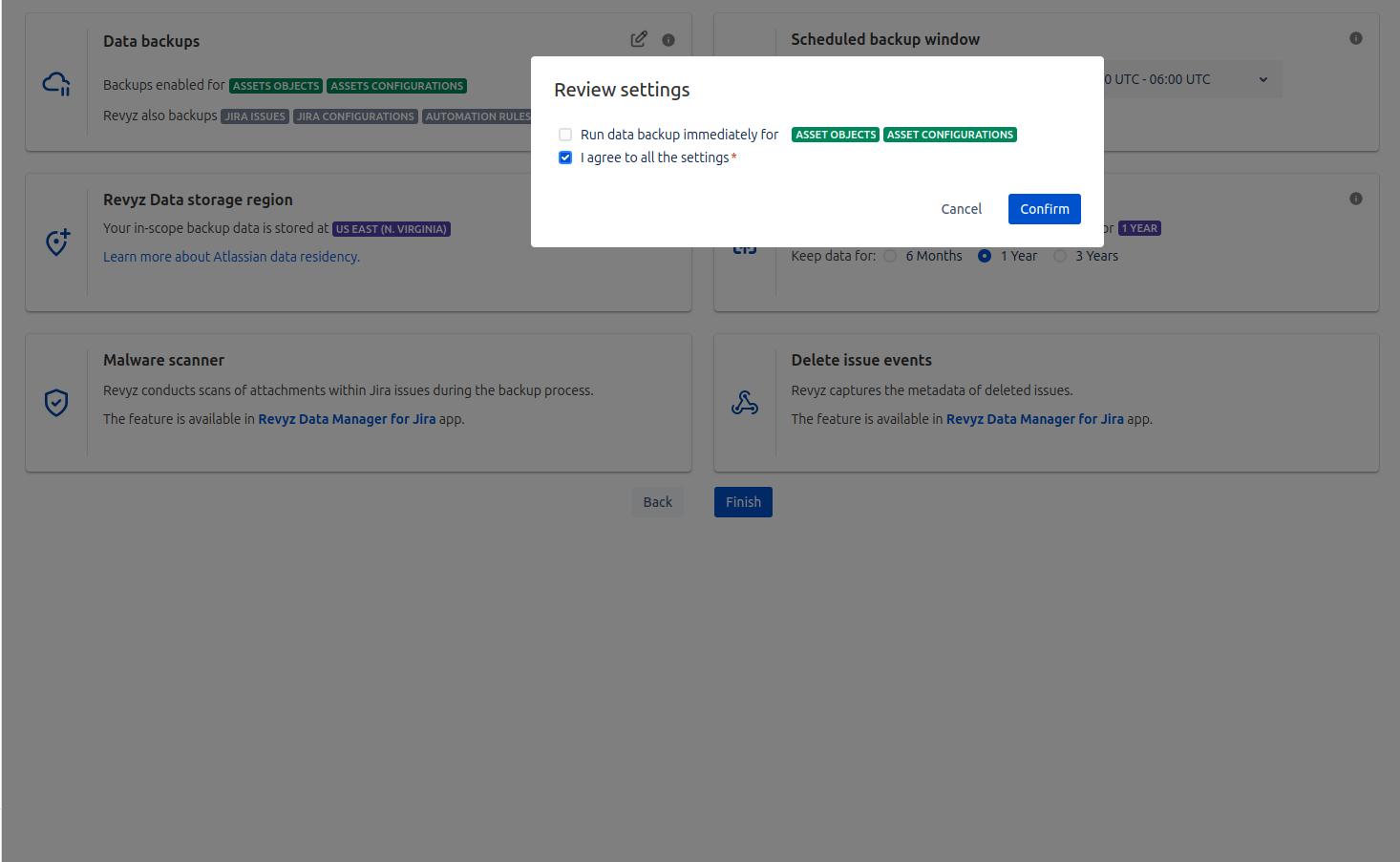This screenshot has width=1400, height=862.
Task: Click the edit pencil icon in Data backups
Action: [x=639, y=39]
